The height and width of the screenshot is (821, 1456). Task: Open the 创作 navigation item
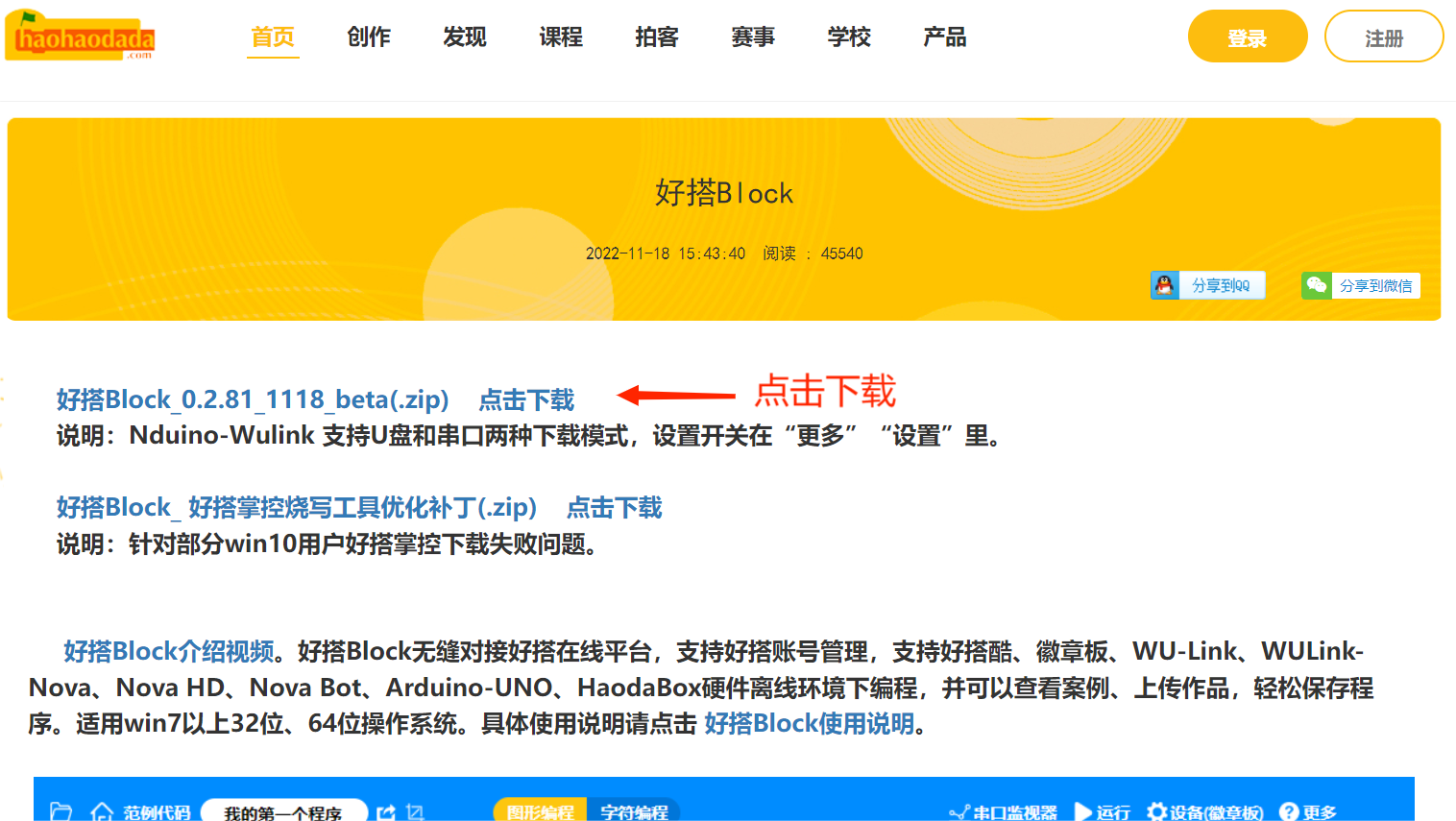[369, 37]
